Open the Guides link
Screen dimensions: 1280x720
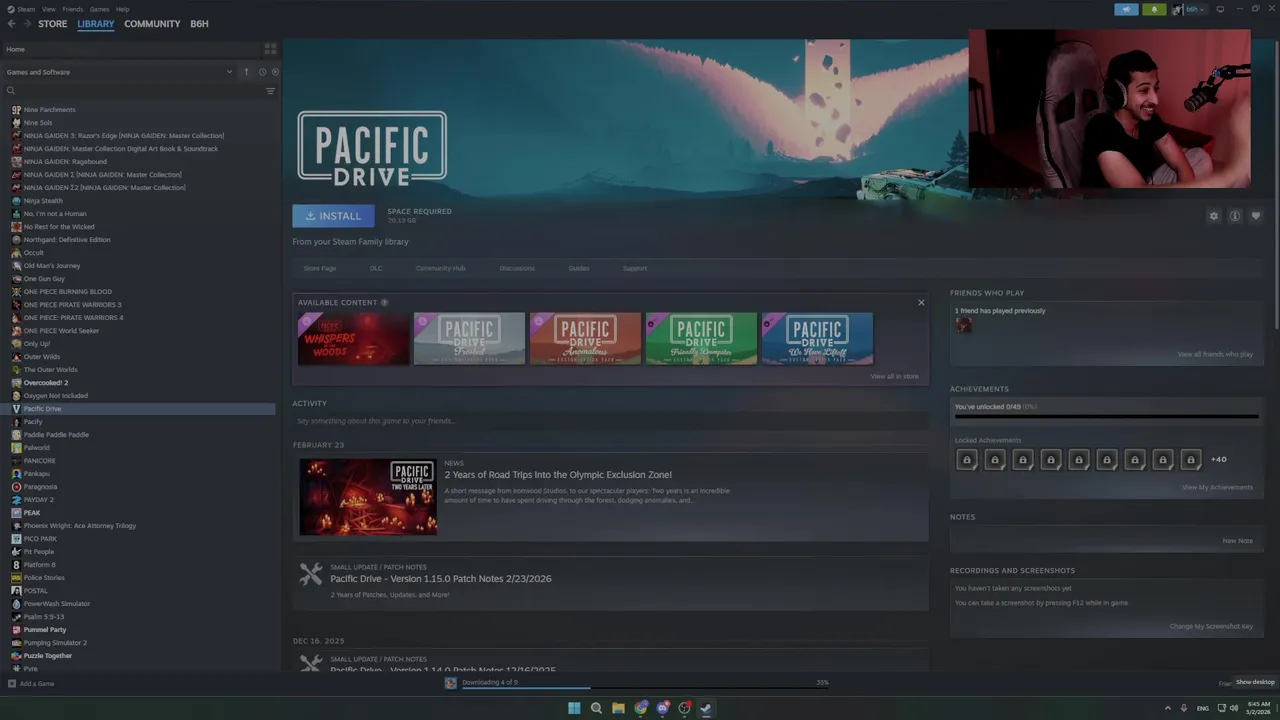click(x=579, y=268)
